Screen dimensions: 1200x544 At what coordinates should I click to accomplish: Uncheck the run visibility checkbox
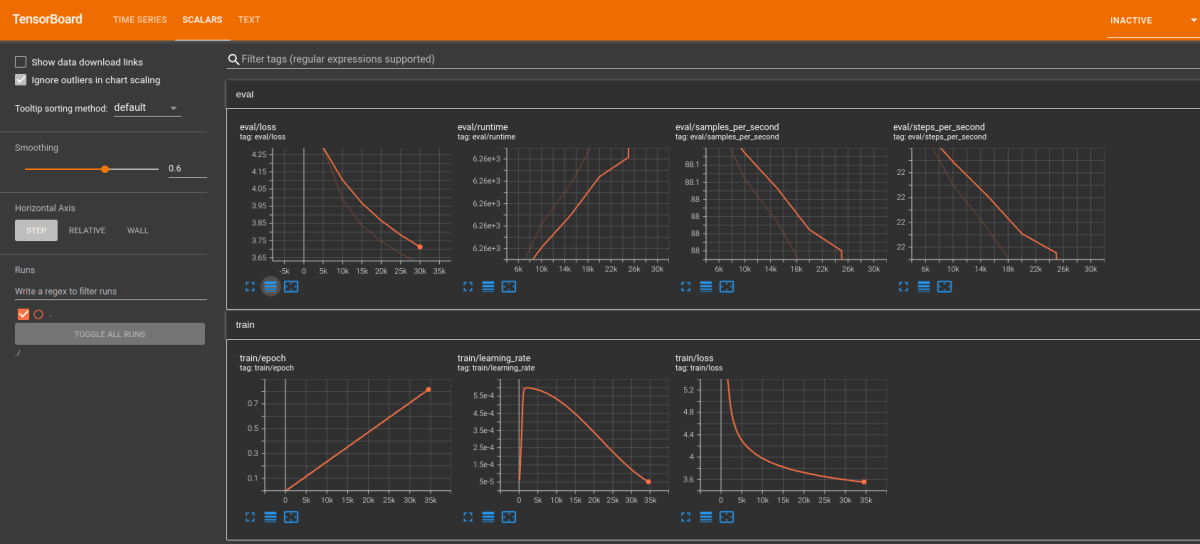click(x=24, y=314)
